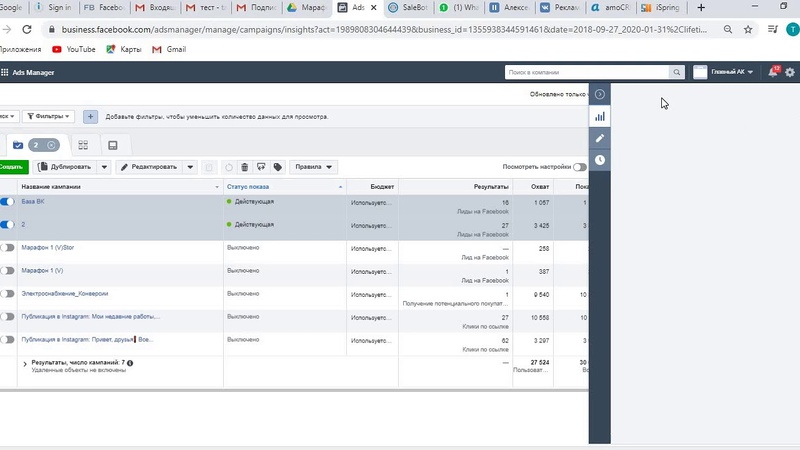Sort by the Охват column header

(539, 187)
